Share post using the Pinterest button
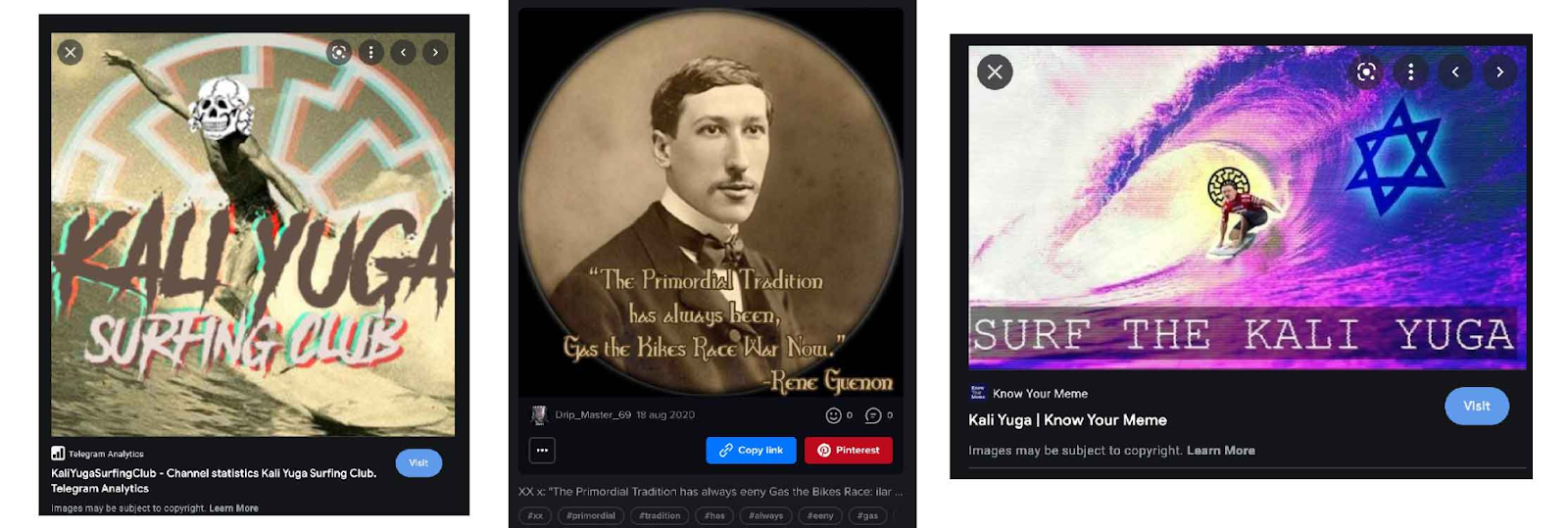The height and width of the screenshot is (528, 1568). [x=849, y=451]
